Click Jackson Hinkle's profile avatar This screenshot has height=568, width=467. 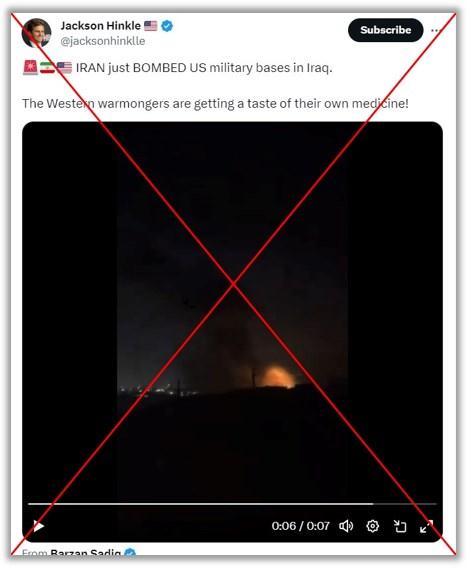[36, 33]
